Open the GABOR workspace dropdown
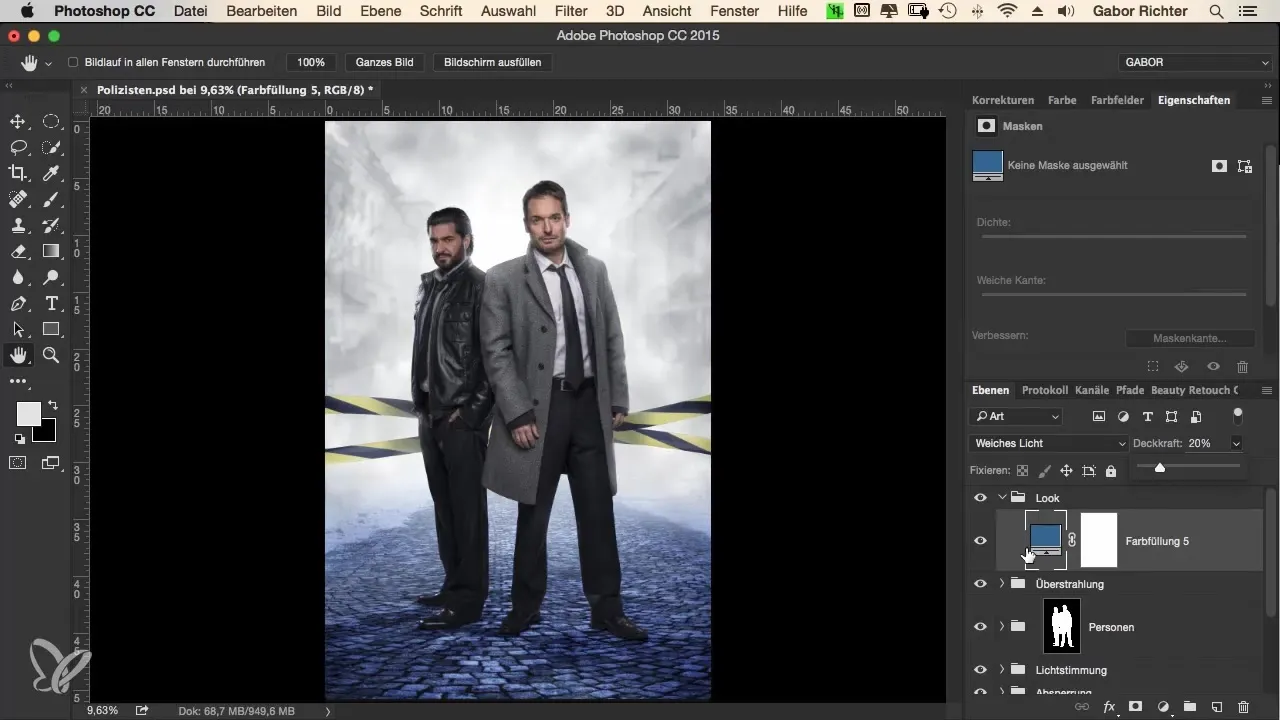This screenshot has width=1280, height=720. click(1193, 62)
